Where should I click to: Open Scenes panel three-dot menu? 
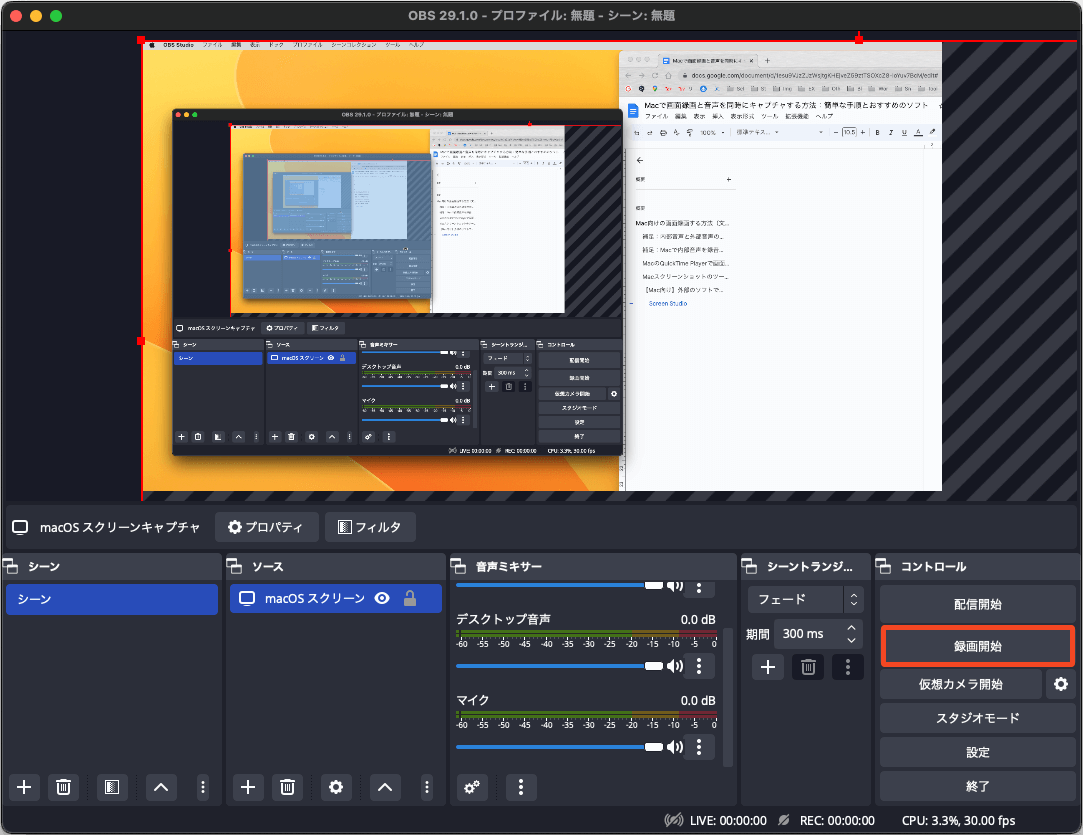[x=202, y=787]
